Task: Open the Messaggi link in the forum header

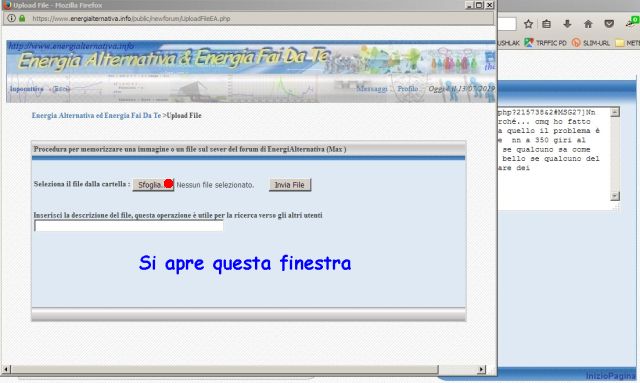Action: coord(371,89)
